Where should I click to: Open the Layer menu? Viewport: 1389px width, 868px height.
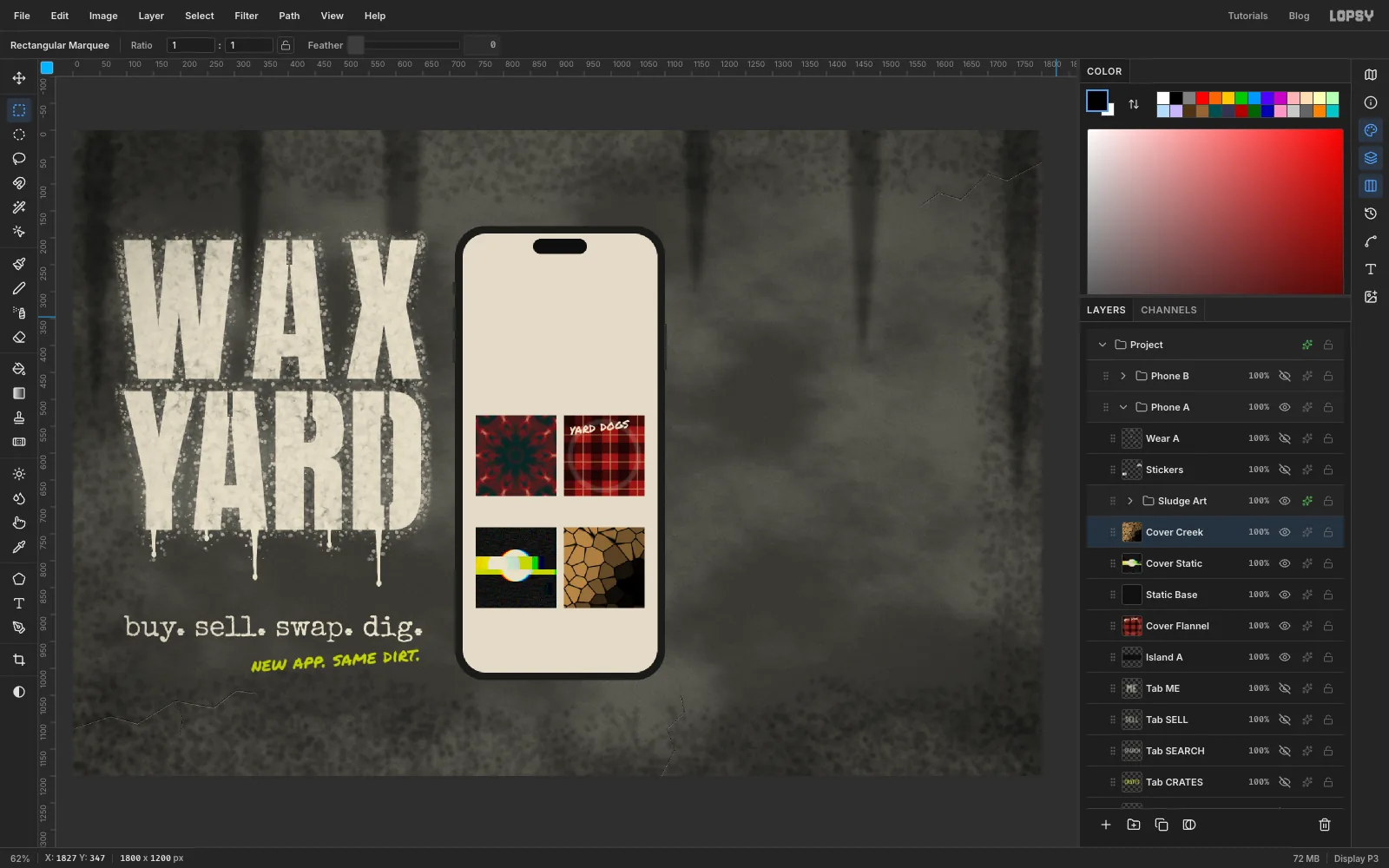pos(151,16)
